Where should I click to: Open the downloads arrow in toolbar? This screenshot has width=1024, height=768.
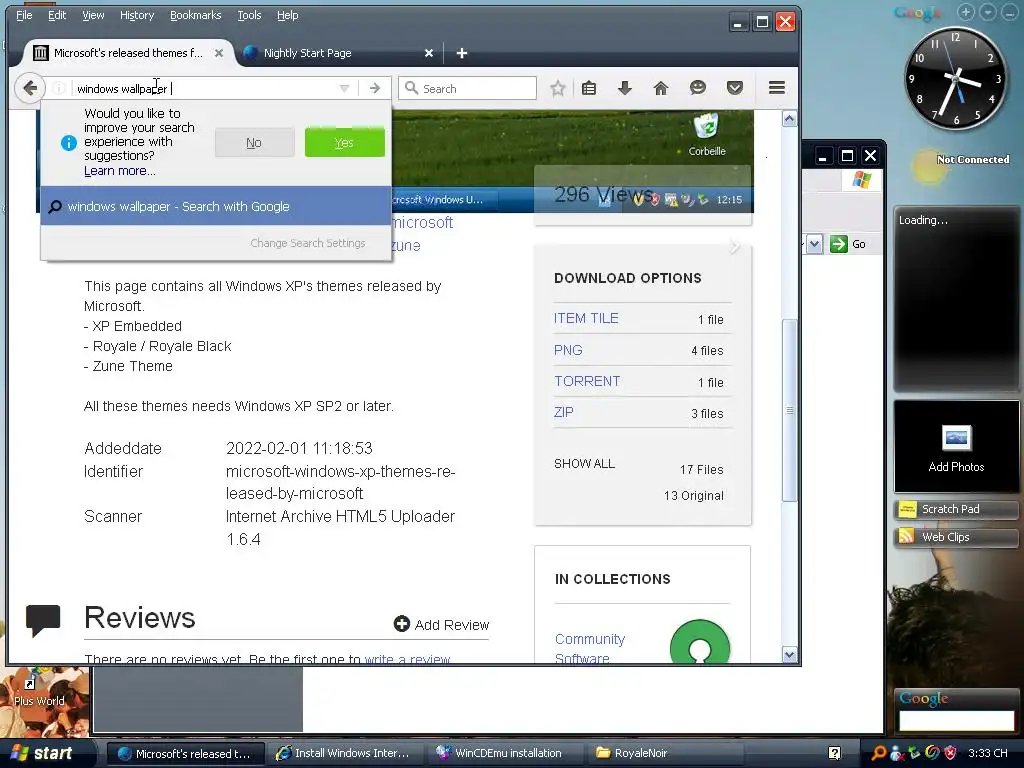click(x=625, y=88)
